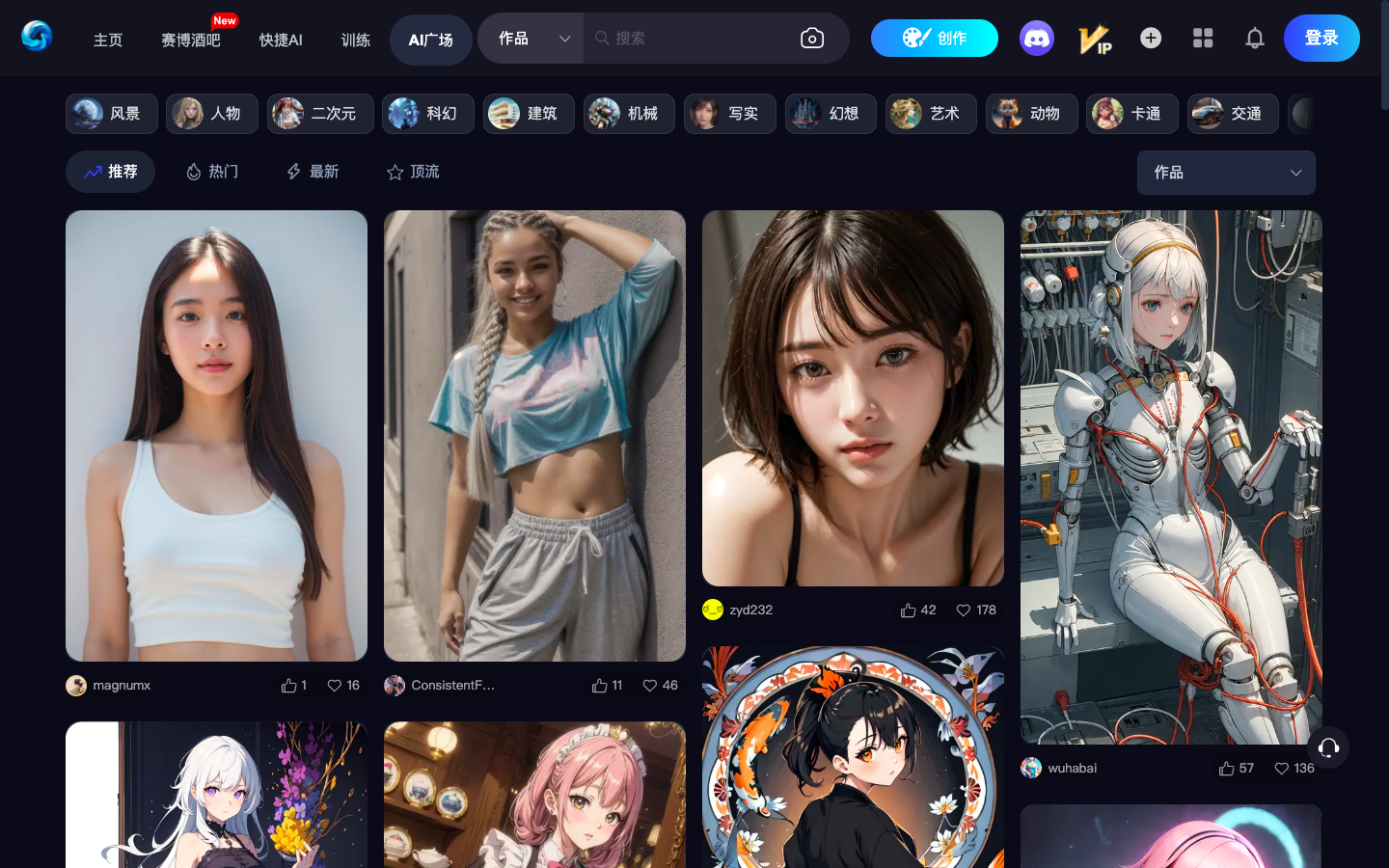1389x868 pixels.
Task: Open ConsistentF's avatar
Action: (x=395, y=685)
